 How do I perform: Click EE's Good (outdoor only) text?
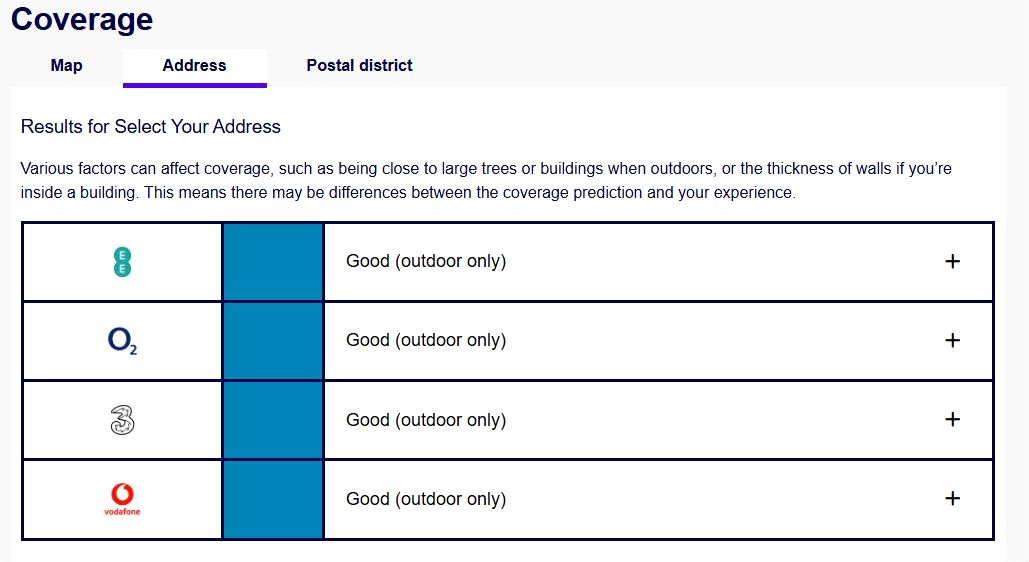coord(426,261)
